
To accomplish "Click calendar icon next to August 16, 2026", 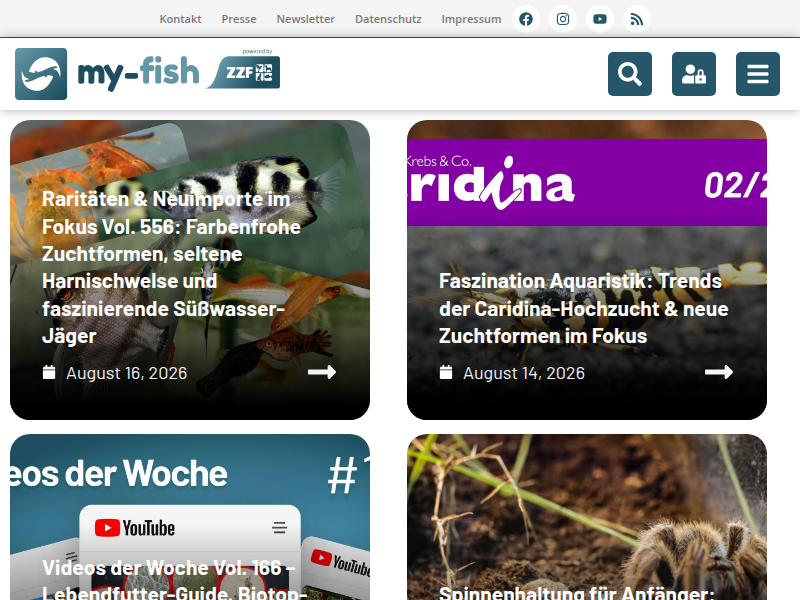I will point(49,372).
